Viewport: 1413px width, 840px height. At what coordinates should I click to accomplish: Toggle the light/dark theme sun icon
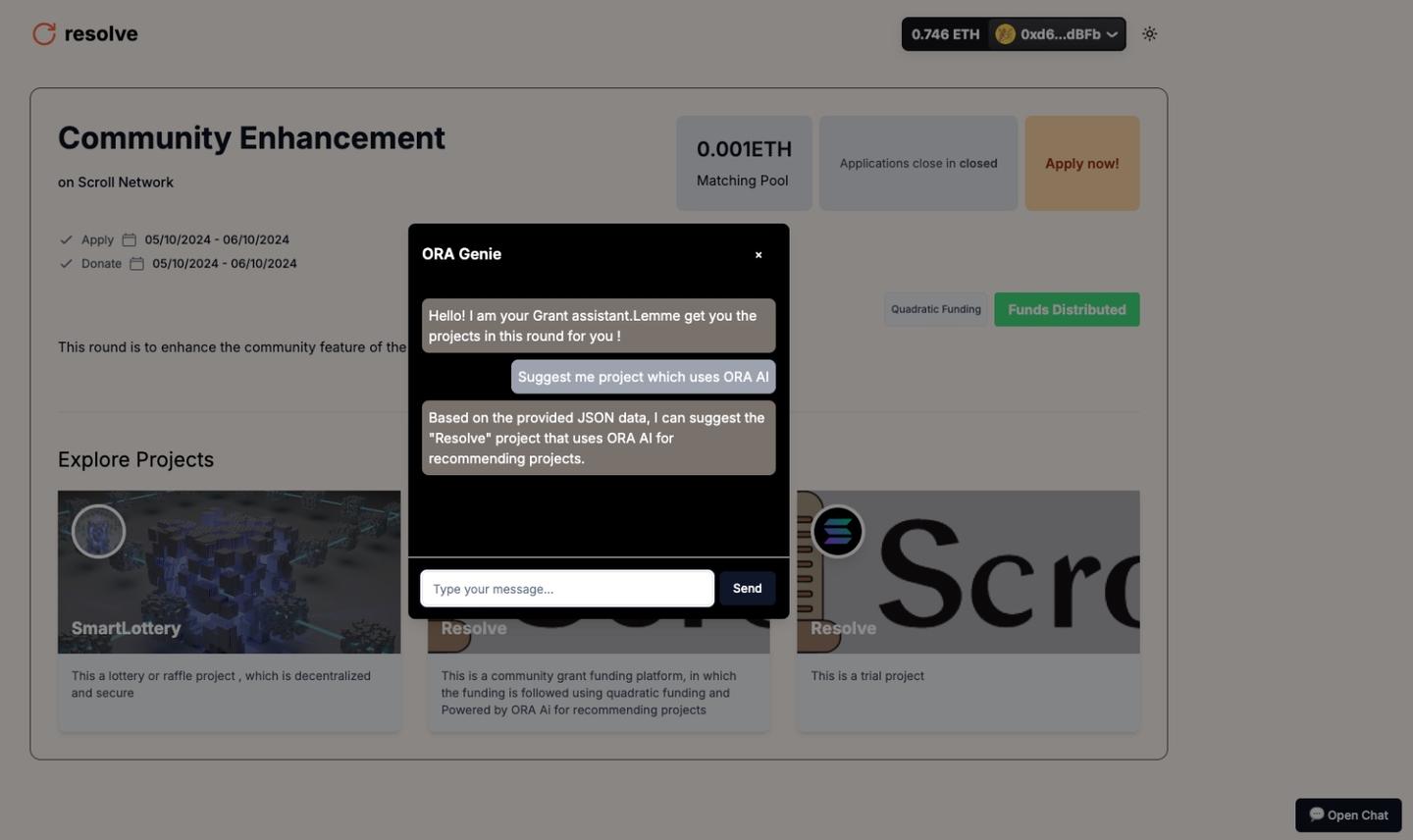click(x=1150, y=34)
